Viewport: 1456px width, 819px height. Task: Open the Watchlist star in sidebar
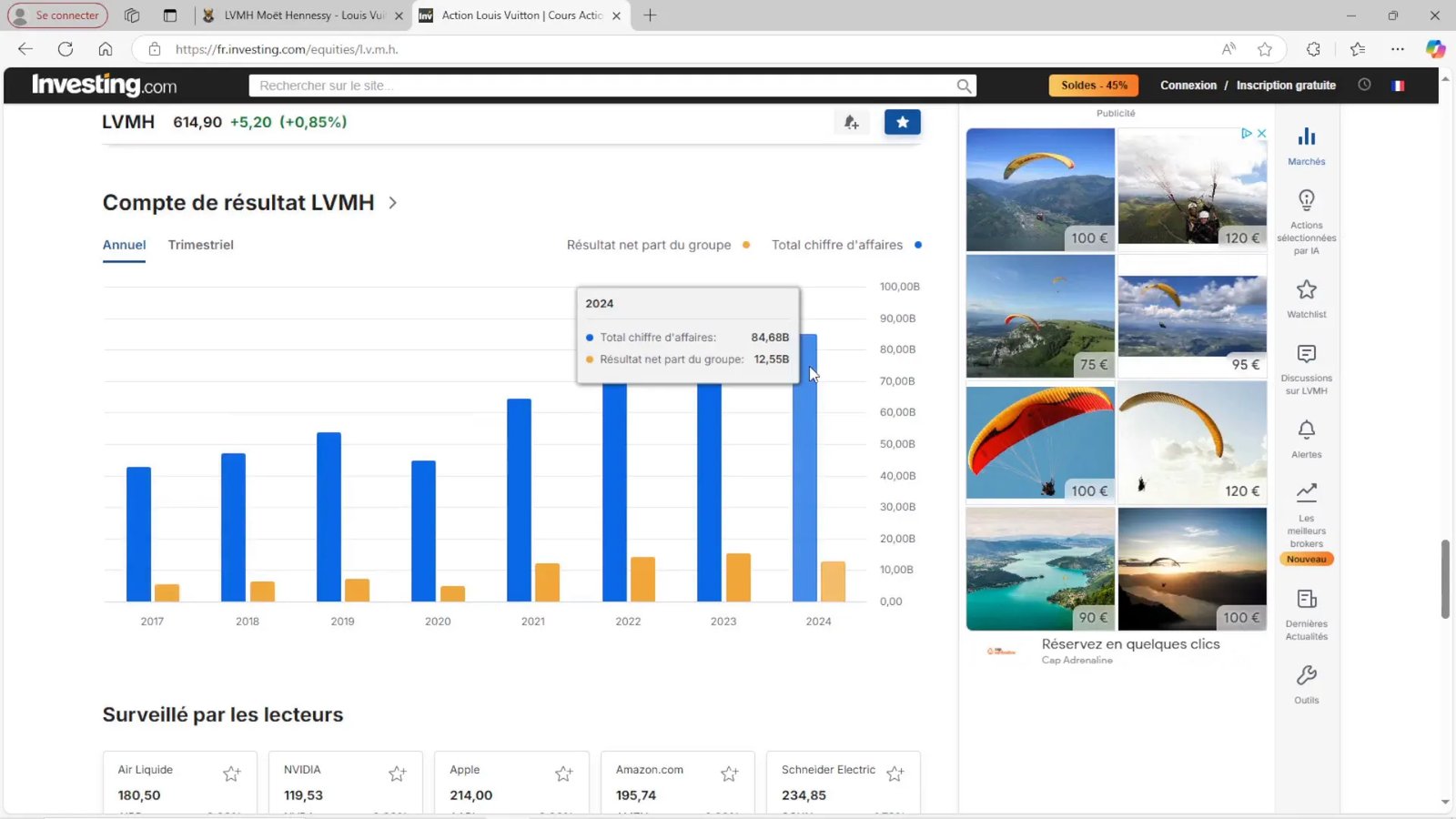pyautogui.click(x=1307, y=290)
